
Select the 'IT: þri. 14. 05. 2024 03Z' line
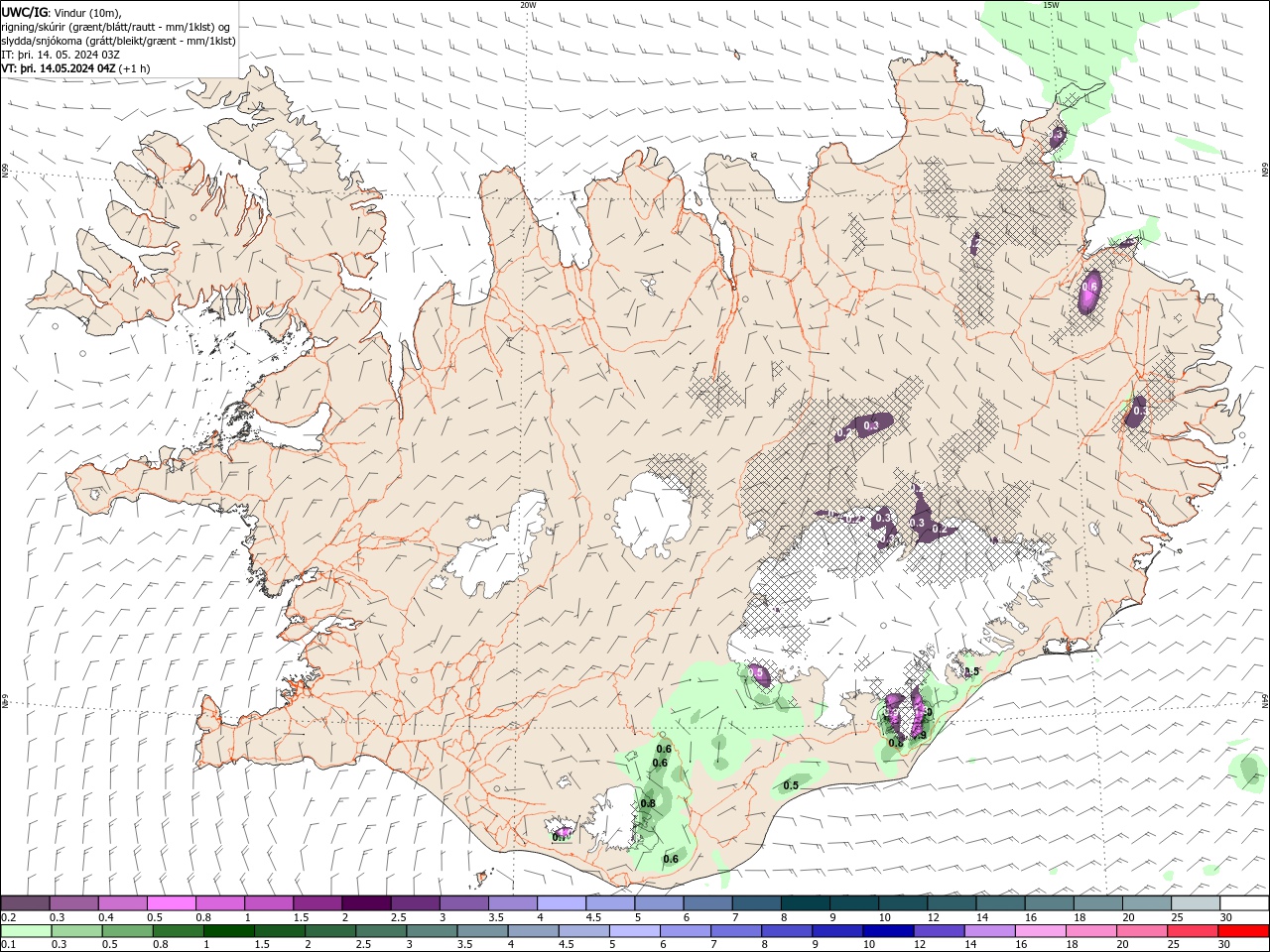click(x=62, y=55)
